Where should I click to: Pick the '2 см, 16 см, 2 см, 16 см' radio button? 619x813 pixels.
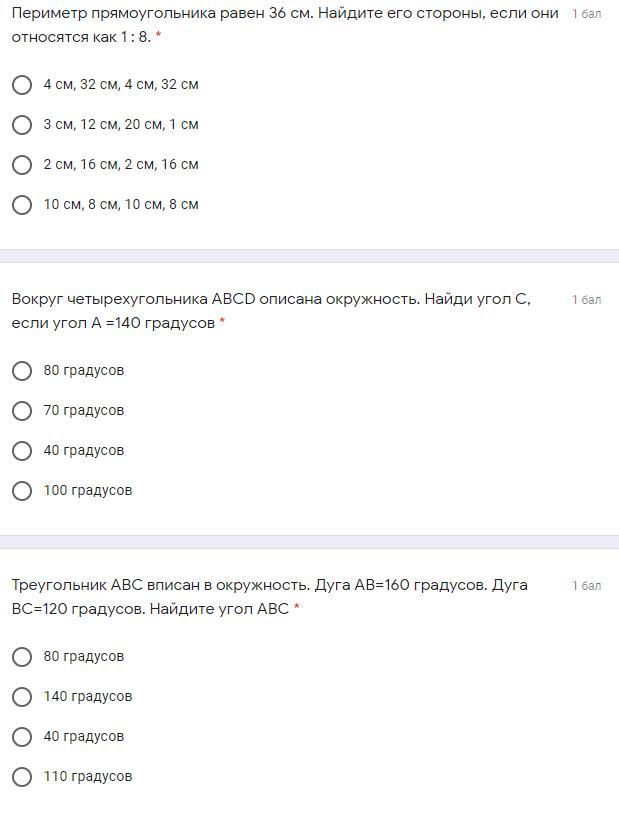[x=22, y=164]
